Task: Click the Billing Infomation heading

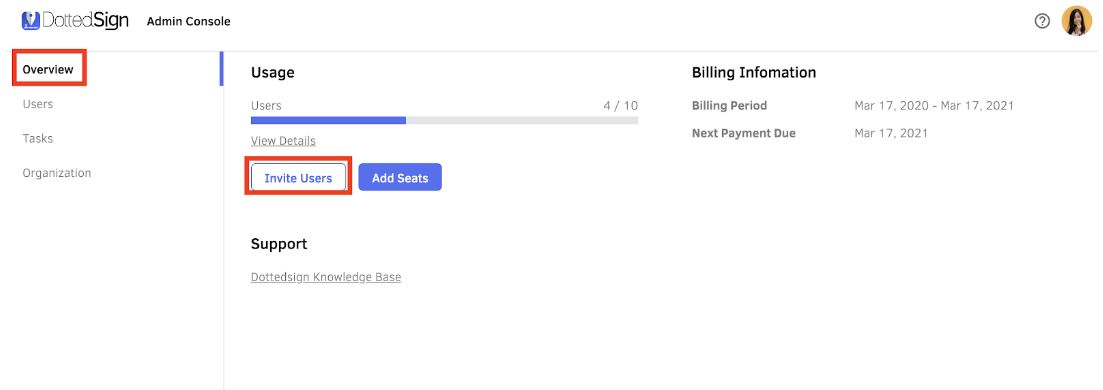Action: (754, 73)
